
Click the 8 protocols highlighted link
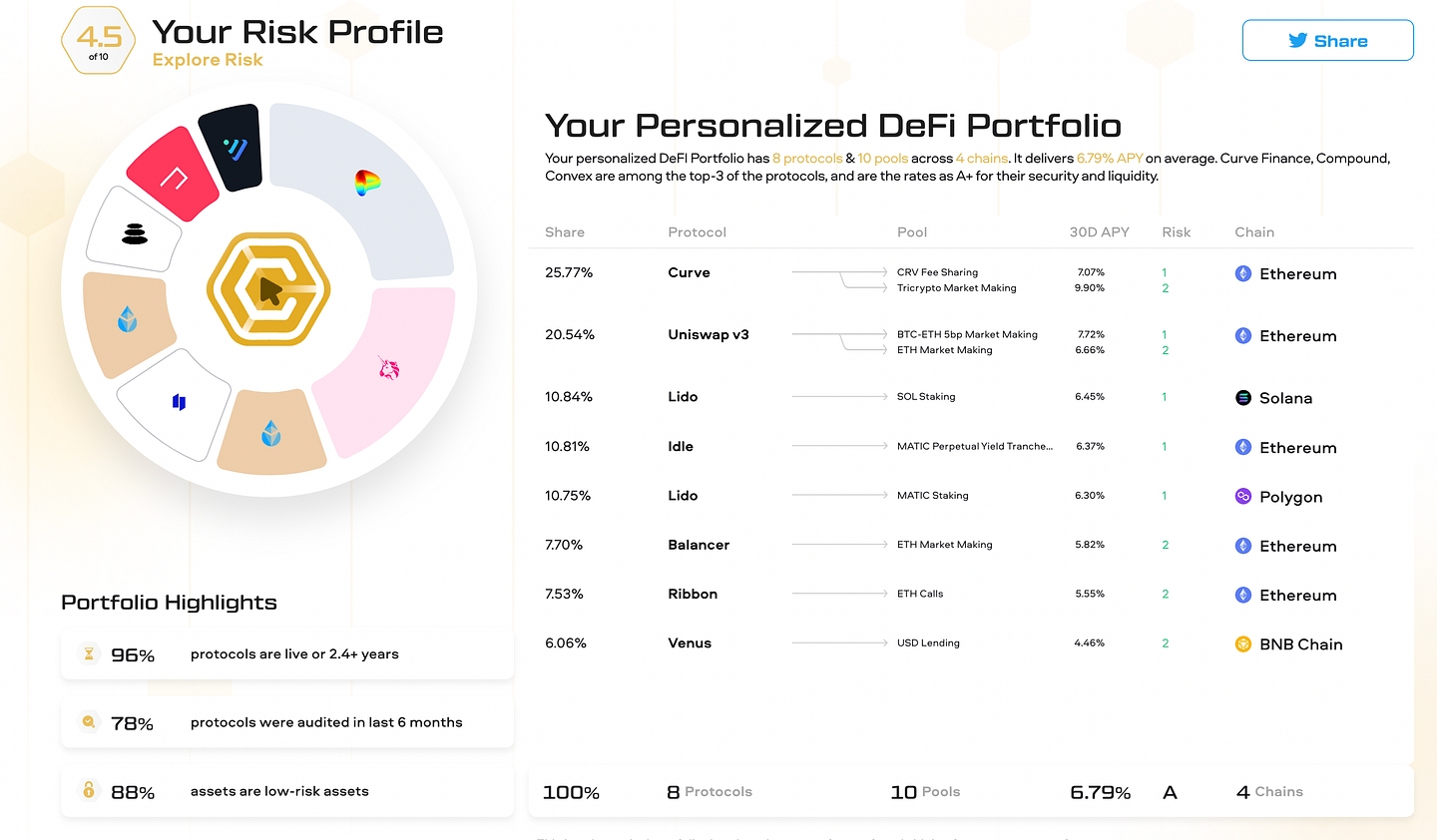(807, 158)
